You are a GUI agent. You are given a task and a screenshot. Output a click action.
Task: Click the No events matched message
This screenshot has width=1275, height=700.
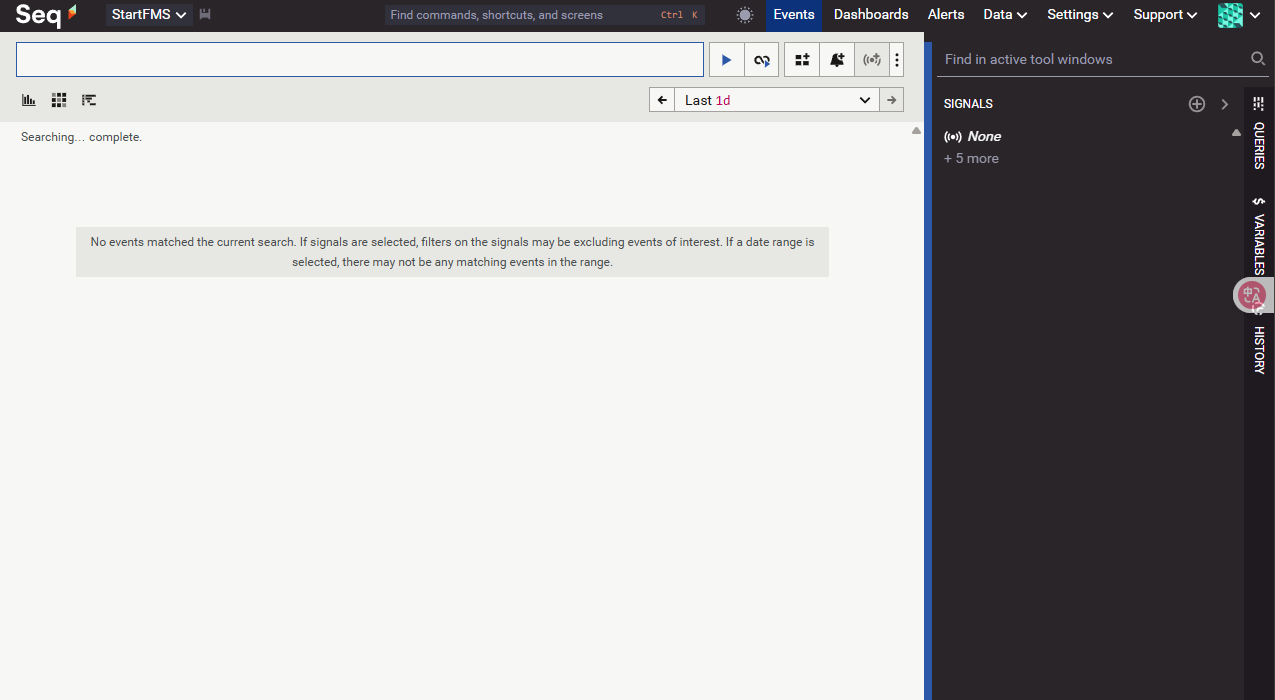point(452,252)
